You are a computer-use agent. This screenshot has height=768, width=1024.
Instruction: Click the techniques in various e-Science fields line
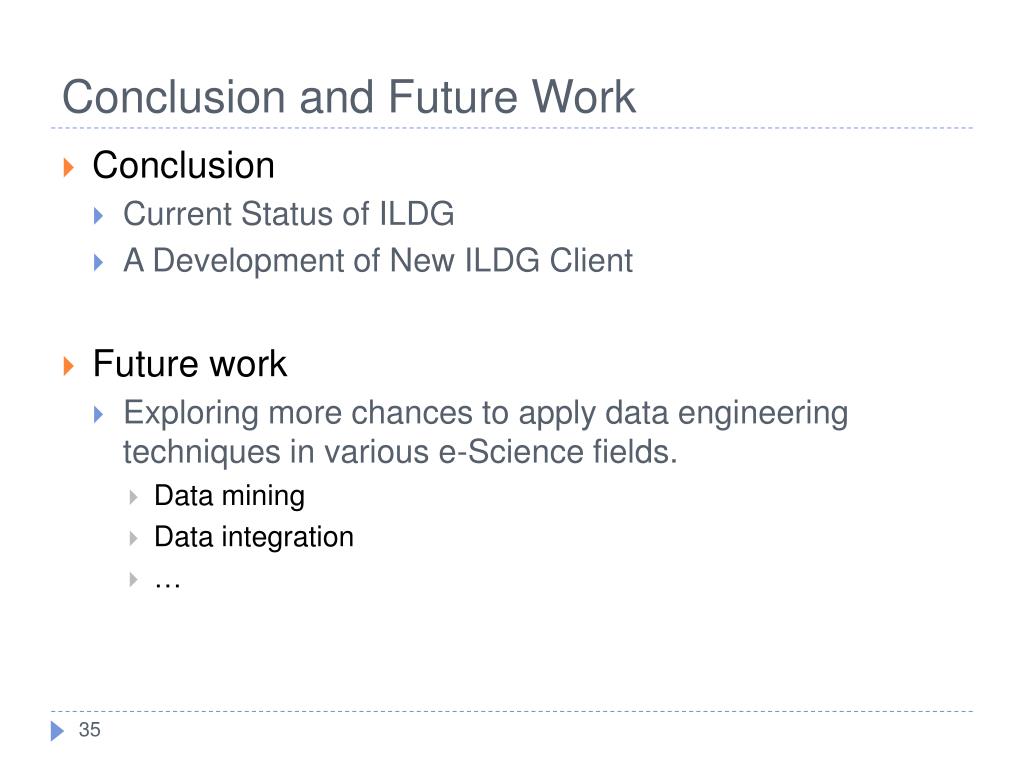[400, 452]
